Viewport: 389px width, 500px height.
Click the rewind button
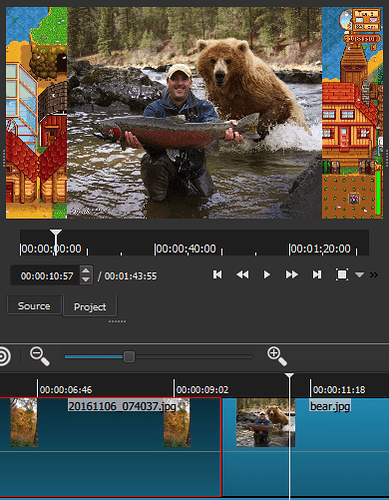[x=242, y=275]
